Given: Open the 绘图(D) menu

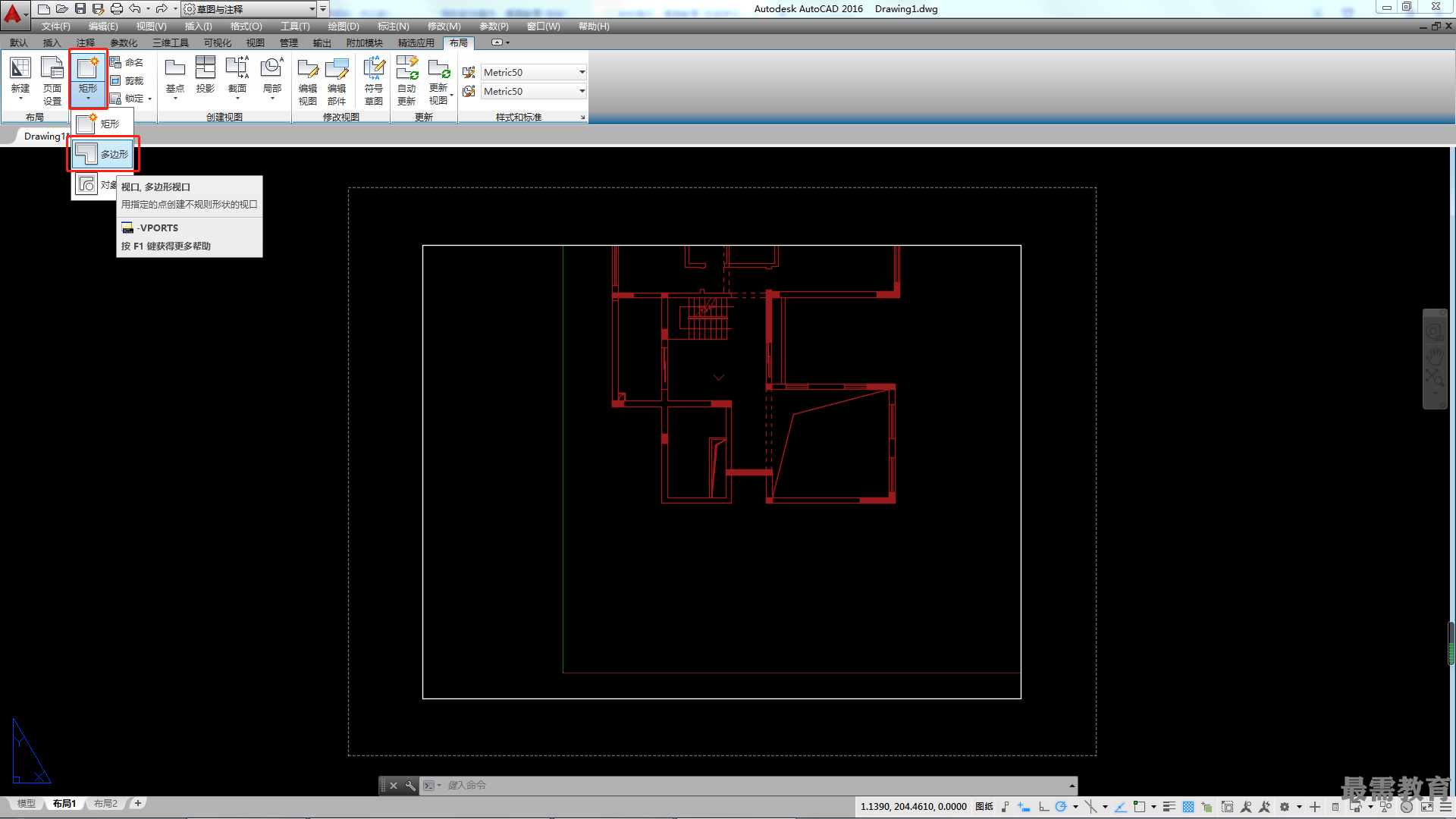Looking at the screenshot, I should 344,27.
